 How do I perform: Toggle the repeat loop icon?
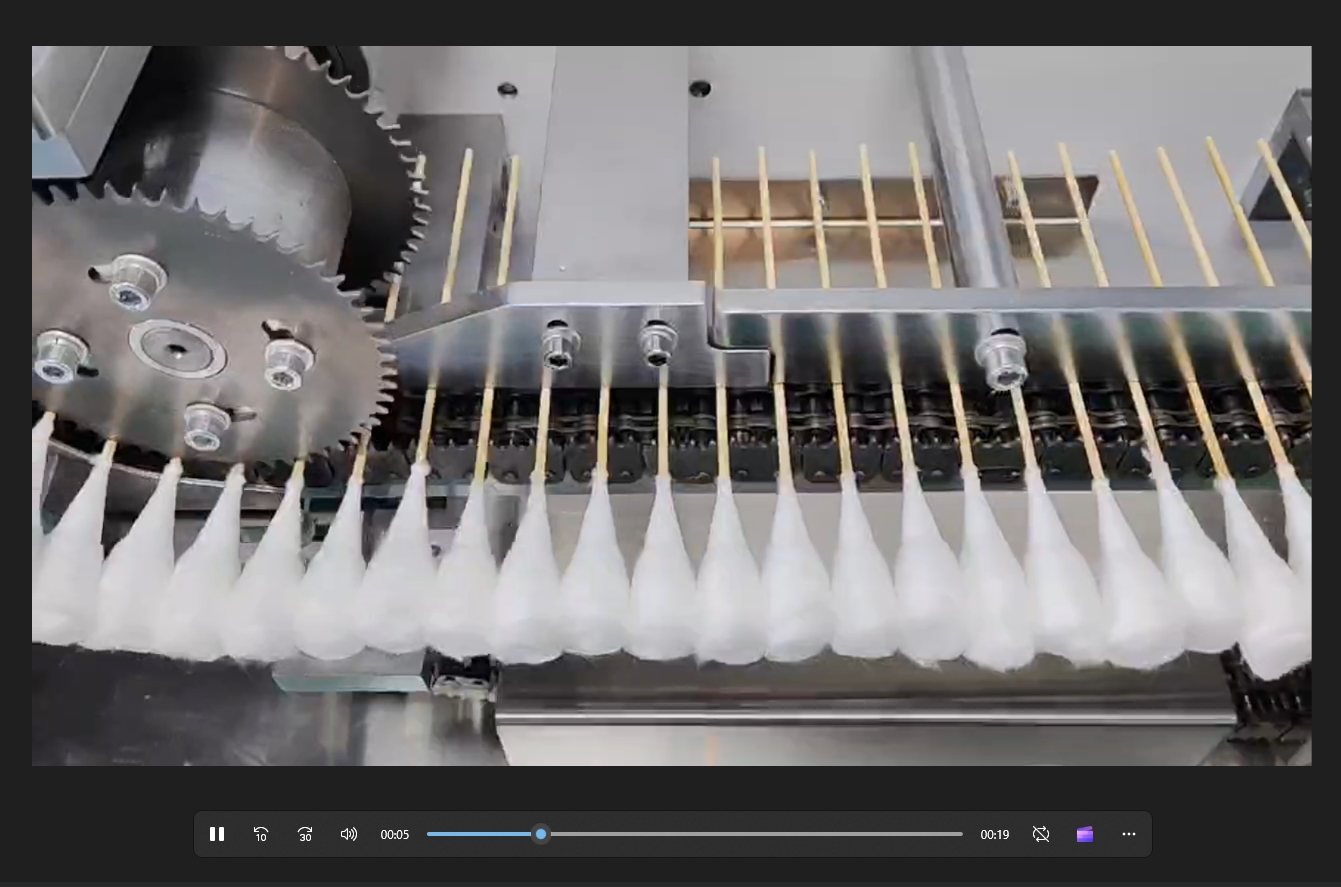1041,834
